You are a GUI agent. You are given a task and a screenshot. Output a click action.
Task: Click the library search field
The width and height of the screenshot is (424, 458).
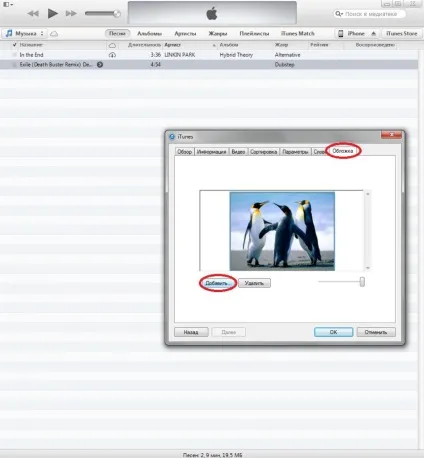click(x=370, y=14)
